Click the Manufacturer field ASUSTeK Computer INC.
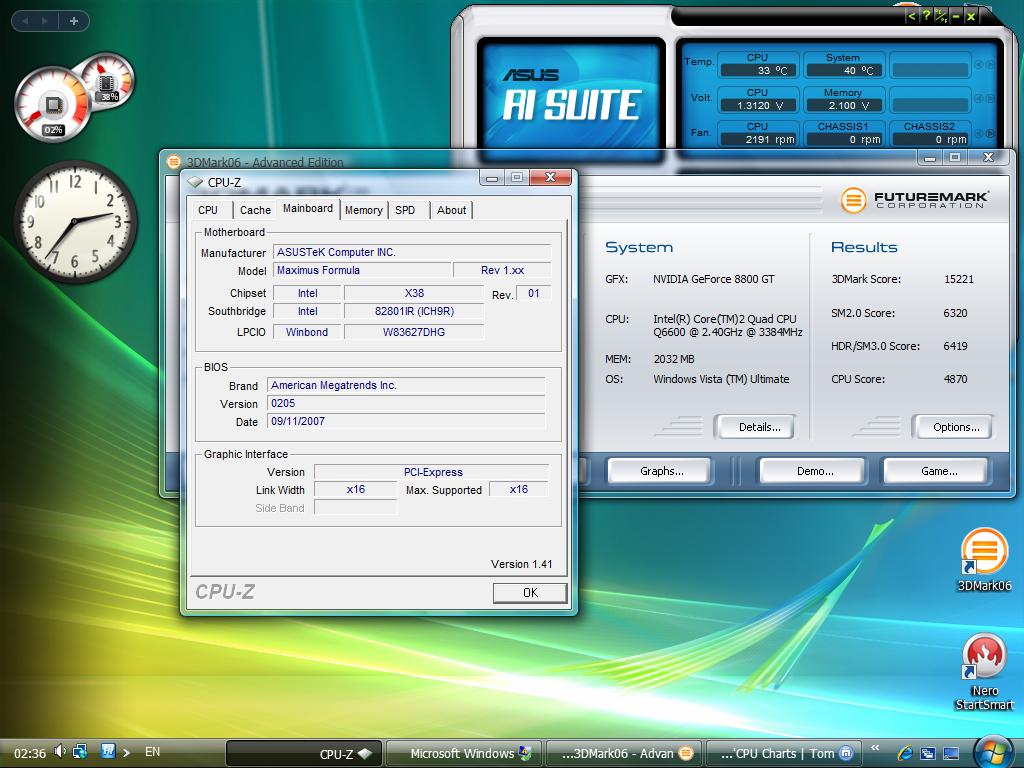The width and height of the screenshot is (1024, 768). click(412, 252)
